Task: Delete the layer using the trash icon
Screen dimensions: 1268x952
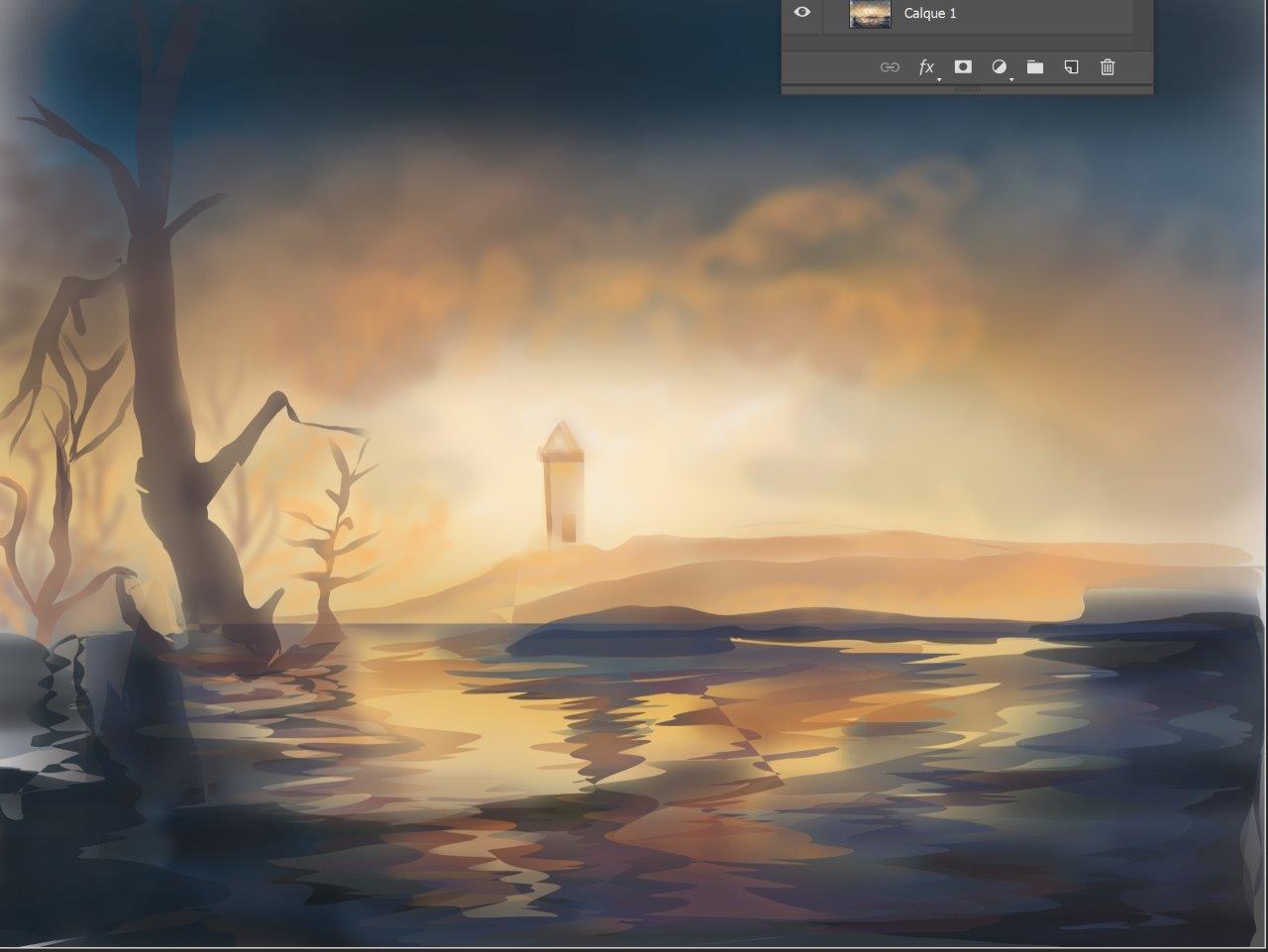Action: (x=1108, y=67)
